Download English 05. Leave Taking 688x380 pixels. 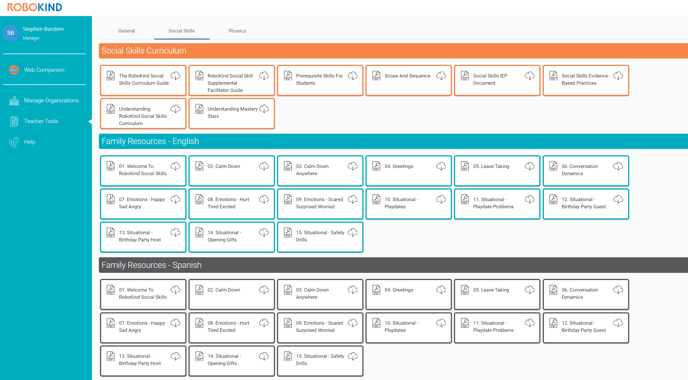530,166
